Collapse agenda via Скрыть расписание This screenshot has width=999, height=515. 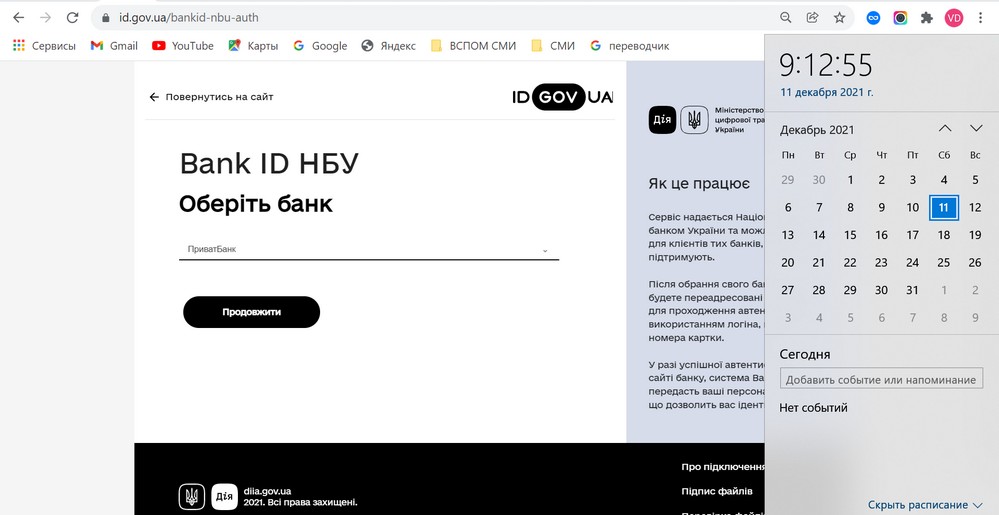coord(926,505)
